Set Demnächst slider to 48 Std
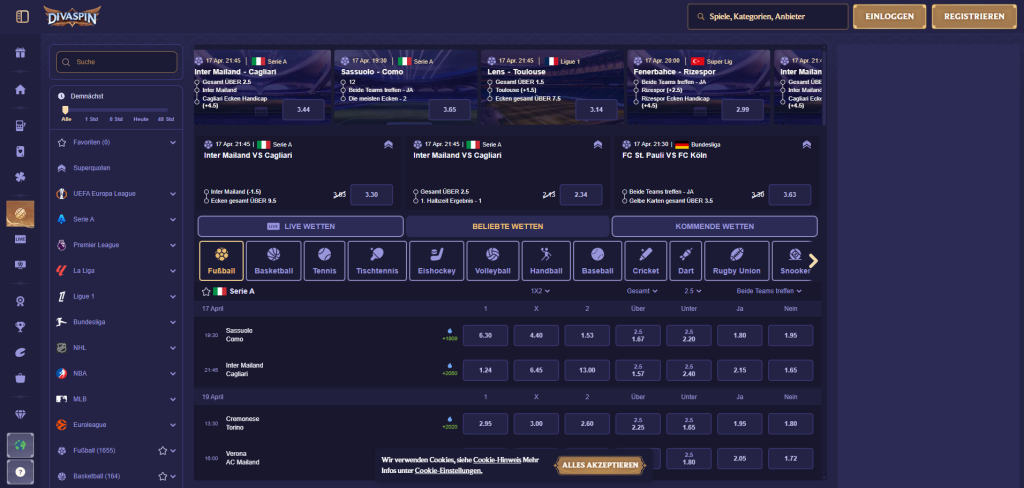The width and height of the screenshot is (1024, 488). click(167, 119)
